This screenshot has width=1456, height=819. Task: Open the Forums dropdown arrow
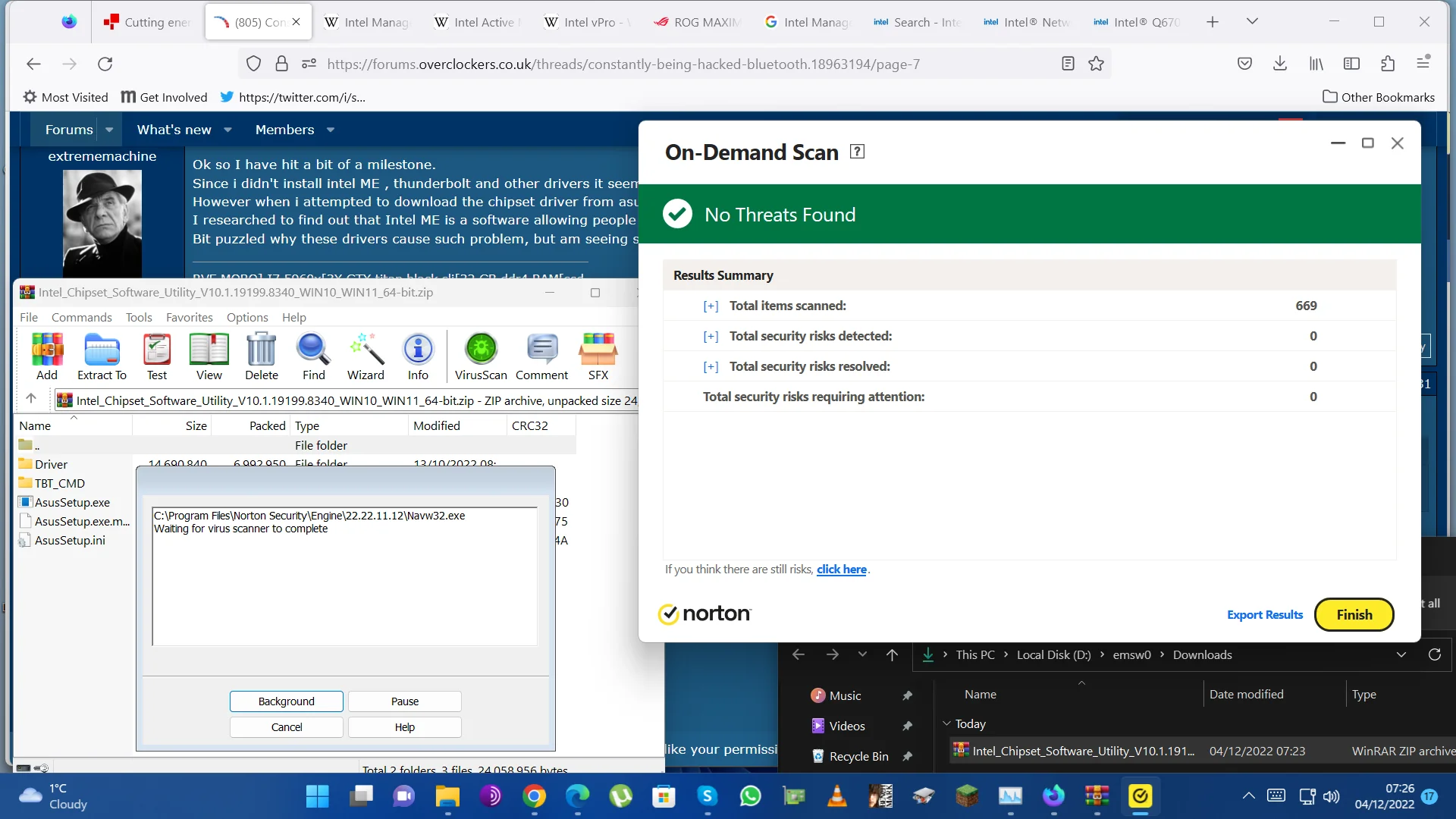(109, 130)
